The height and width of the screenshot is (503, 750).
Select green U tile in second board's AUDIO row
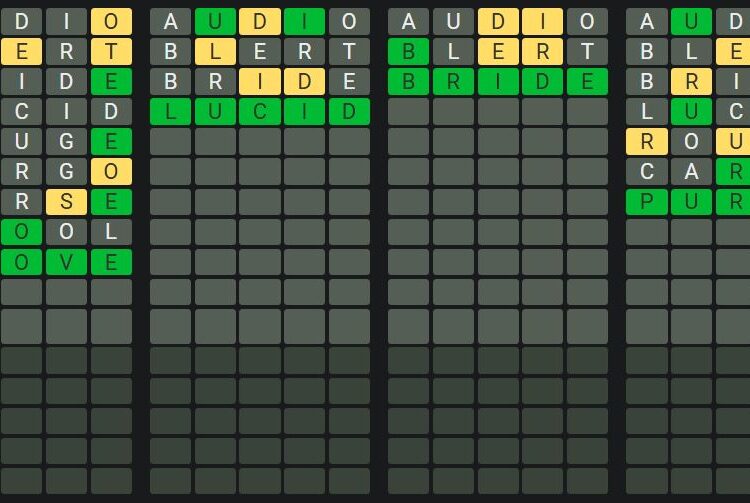point(215,21)
